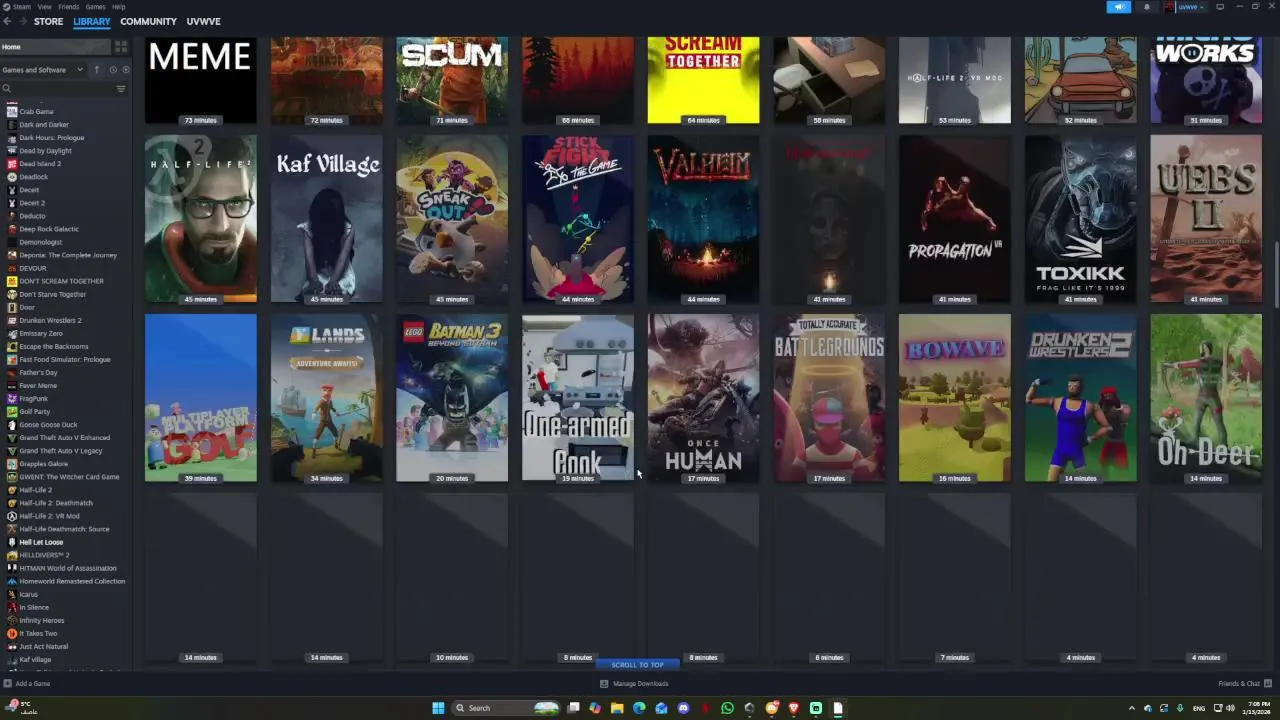Switch to the STORE tab
Screen dimensions: 1280x720
(48, 21)
